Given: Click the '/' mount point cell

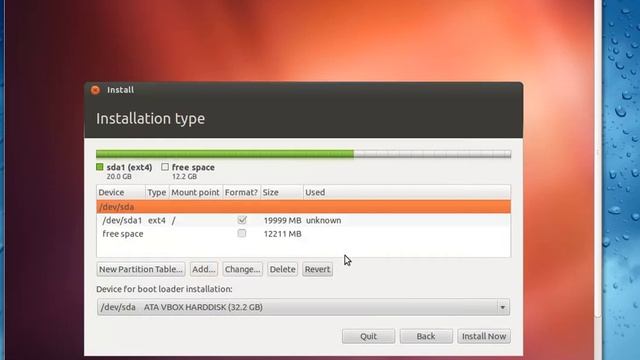Looking at the screenshot, I should pos(173,220).
